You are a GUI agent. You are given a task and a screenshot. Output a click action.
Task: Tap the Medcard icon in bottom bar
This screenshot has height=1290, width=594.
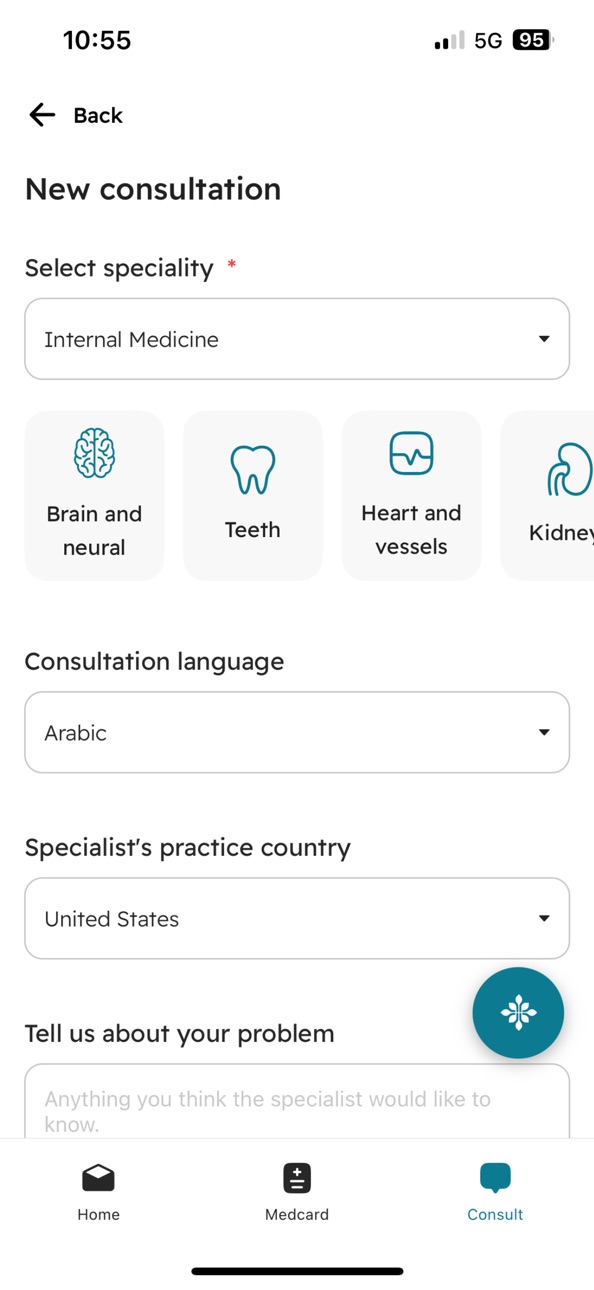[297, 1178]
